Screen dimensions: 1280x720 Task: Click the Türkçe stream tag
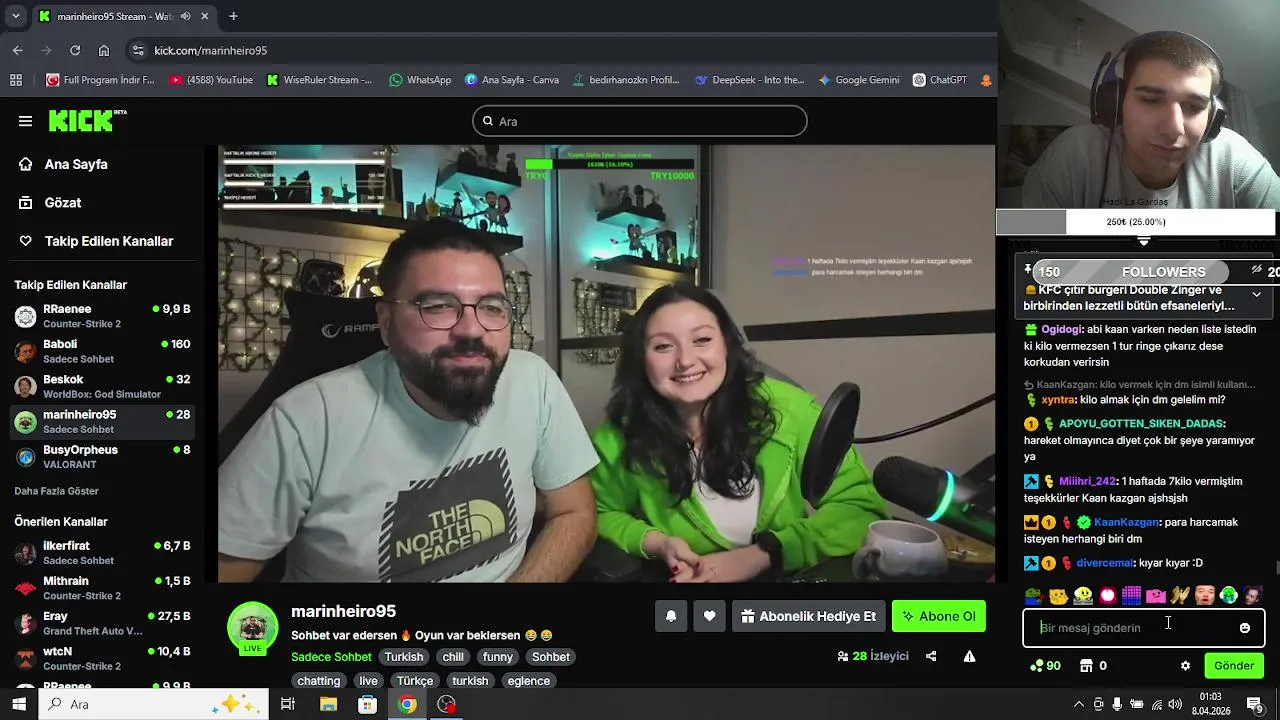(x=415, y=681)
